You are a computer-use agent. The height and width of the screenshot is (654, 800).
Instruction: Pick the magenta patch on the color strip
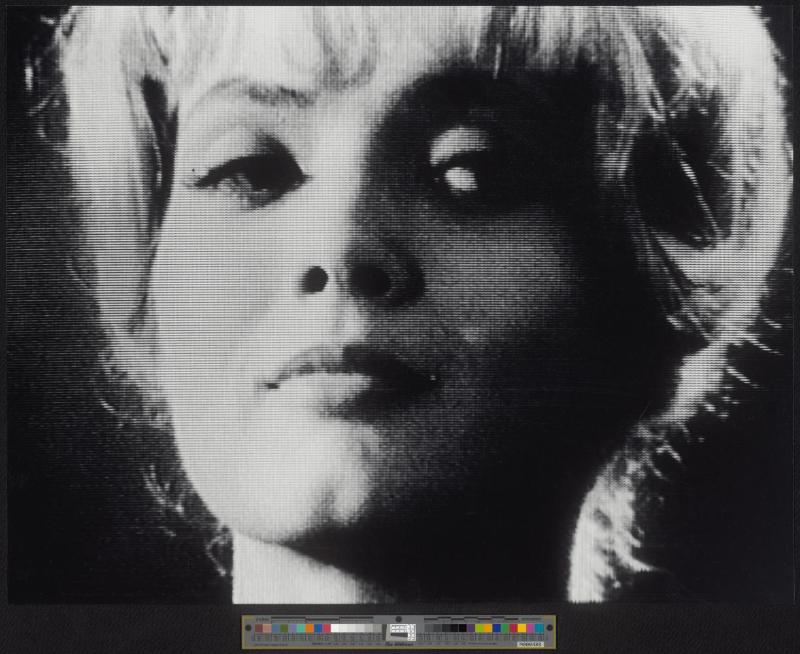(x=530, y=627)
